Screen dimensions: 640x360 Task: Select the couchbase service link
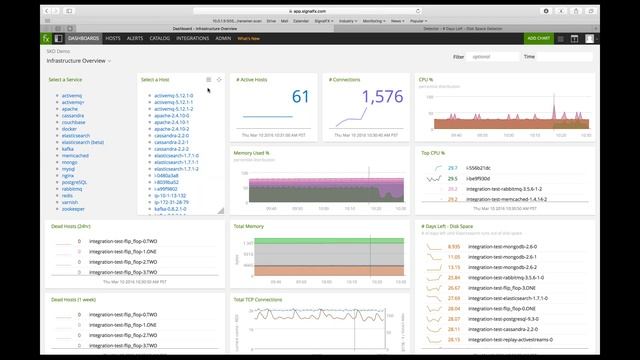73,122
